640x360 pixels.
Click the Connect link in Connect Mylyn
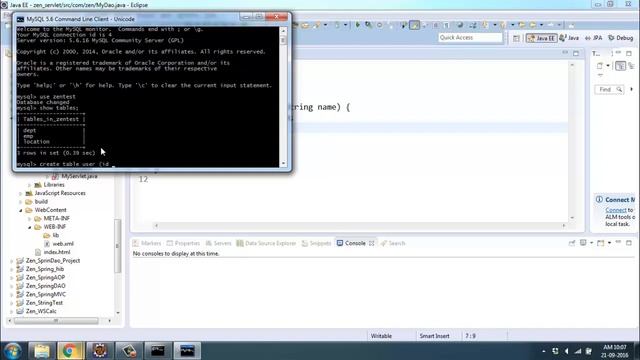(616, 210)
